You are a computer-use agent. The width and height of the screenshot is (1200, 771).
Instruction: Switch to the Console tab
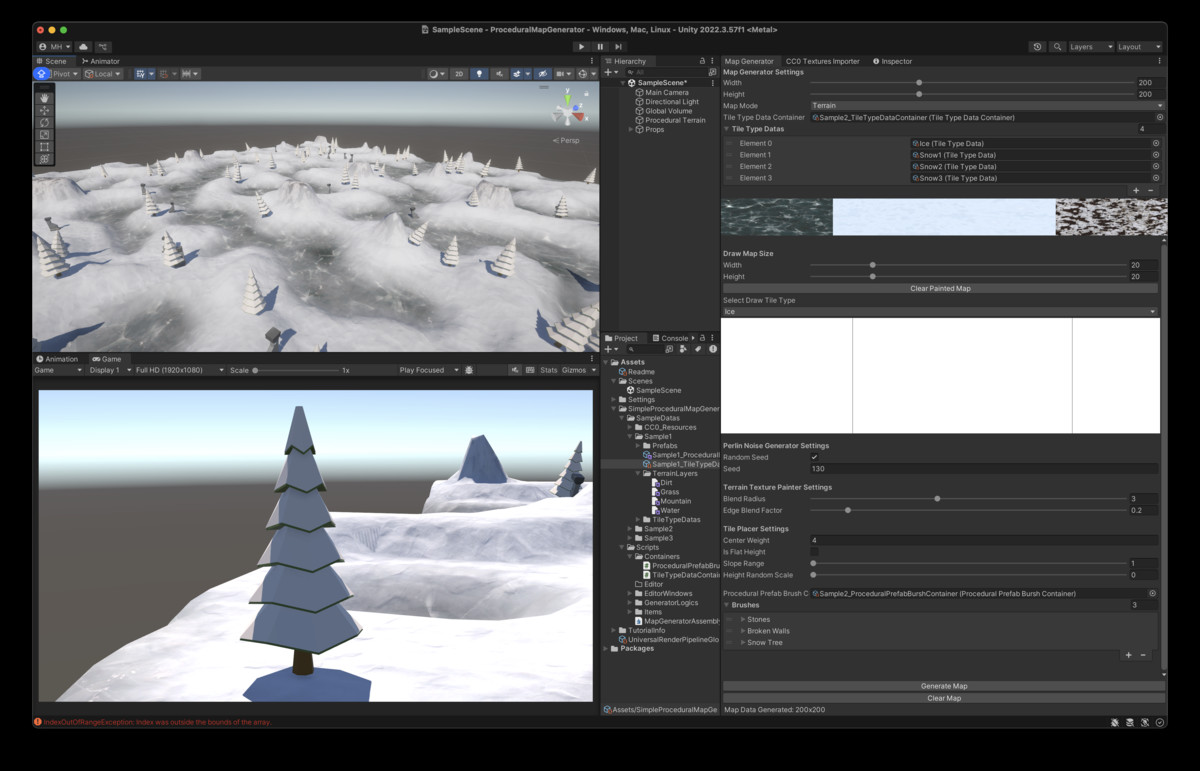(669, 338)
